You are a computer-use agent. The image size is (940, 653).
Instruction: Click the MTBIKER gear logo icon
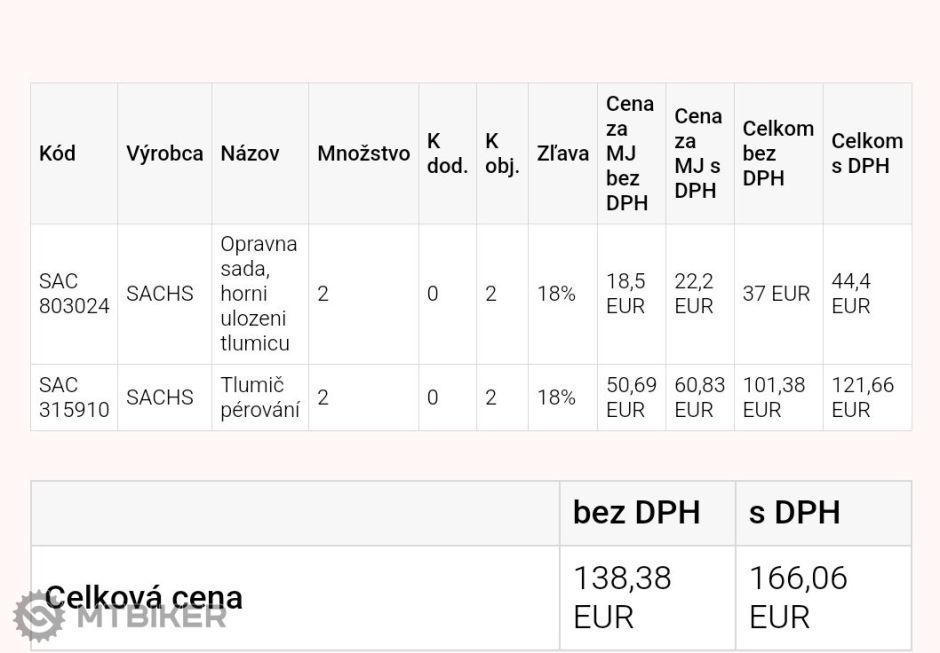pos(37,615)
